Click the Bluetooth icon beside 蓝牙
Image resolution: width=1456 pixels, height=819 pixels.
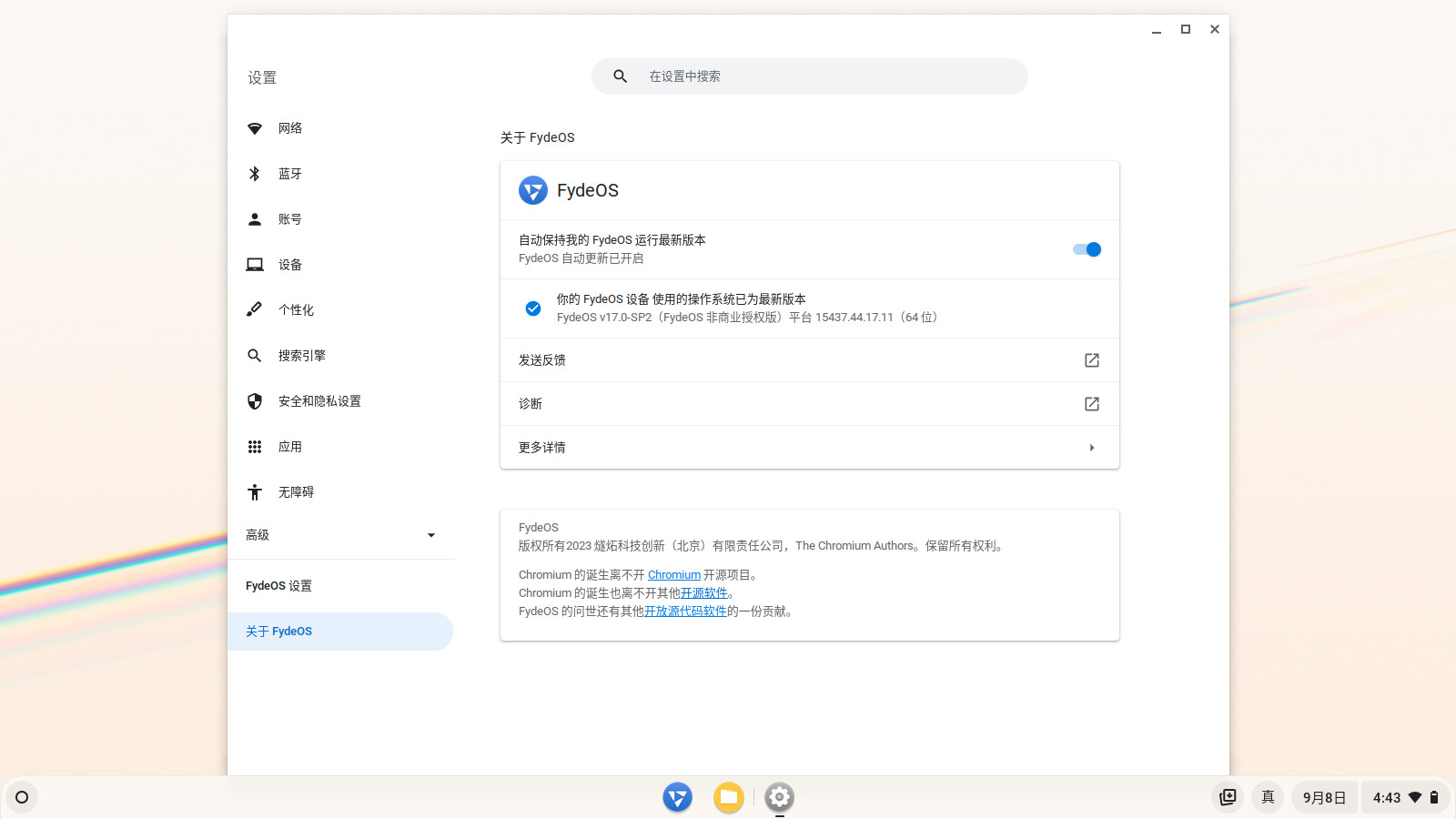click(255, 174)
